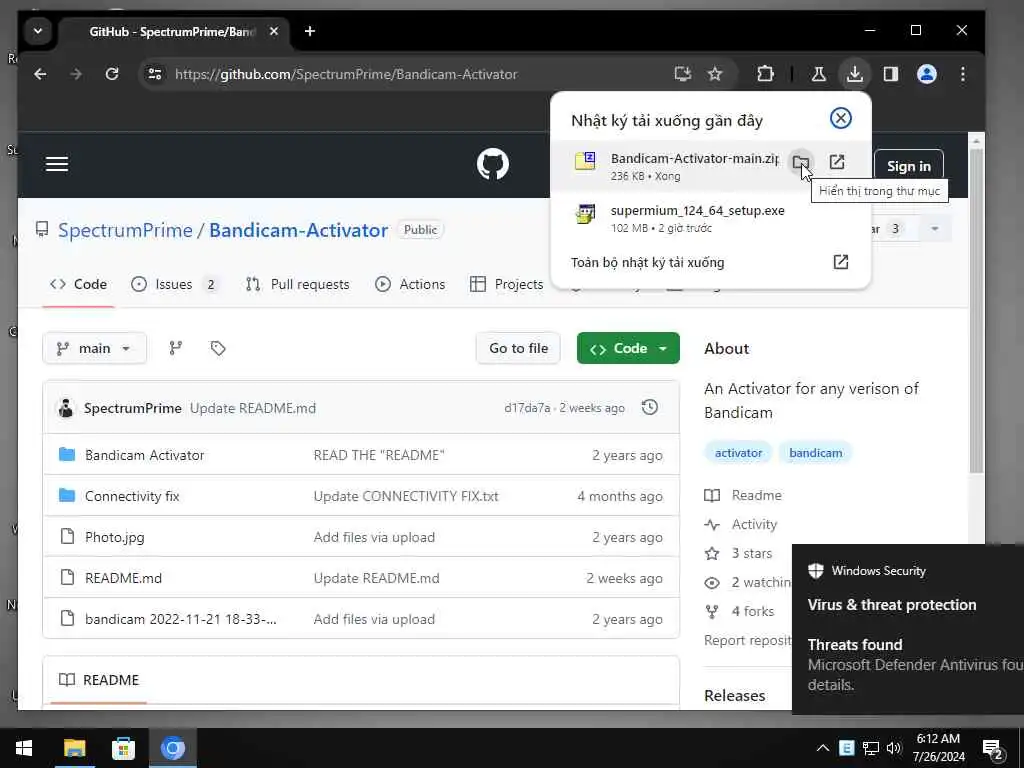This screenshot has height=768, width=1024.
Task: Click the bandicam topic tag
Action: (x=816, y=453)
